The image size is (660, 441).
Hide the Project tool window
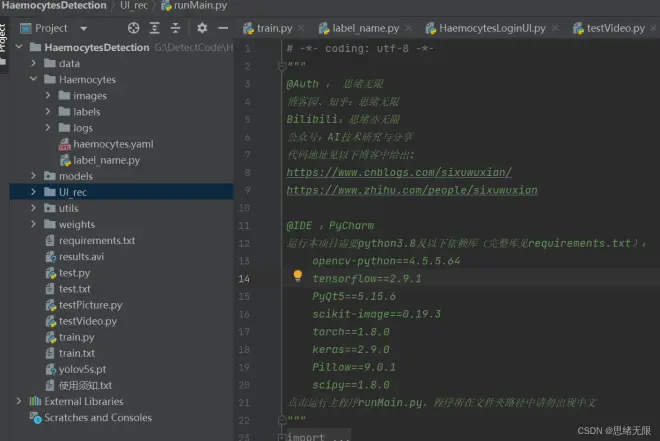(223, 28)
